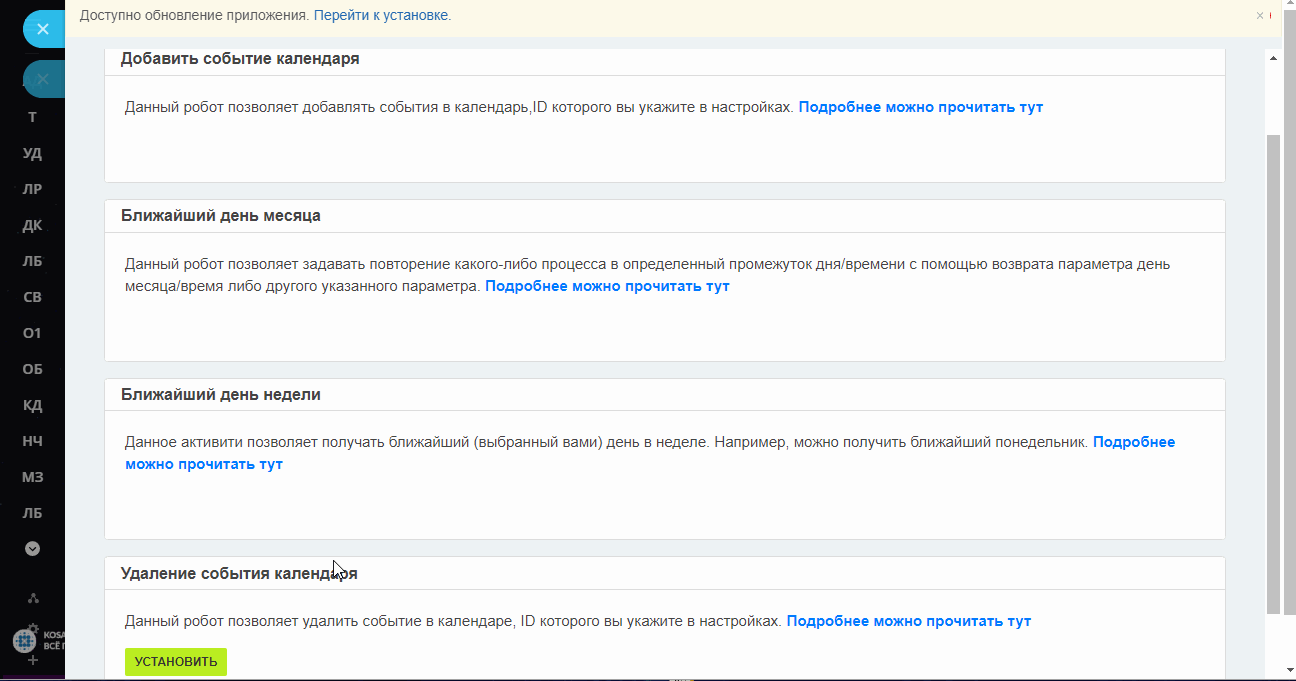The height and width of the screenshot is (681, 1296).
Task: Open the КД sidebar item
Action: (x=32, y=405)
